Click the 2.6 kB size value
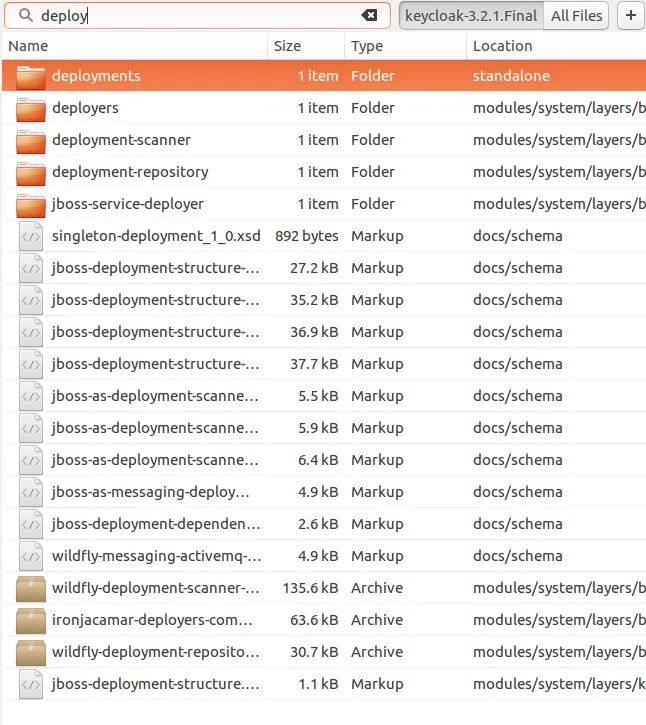This screenshot has height=725, width=646. click(x=318, y=524)
